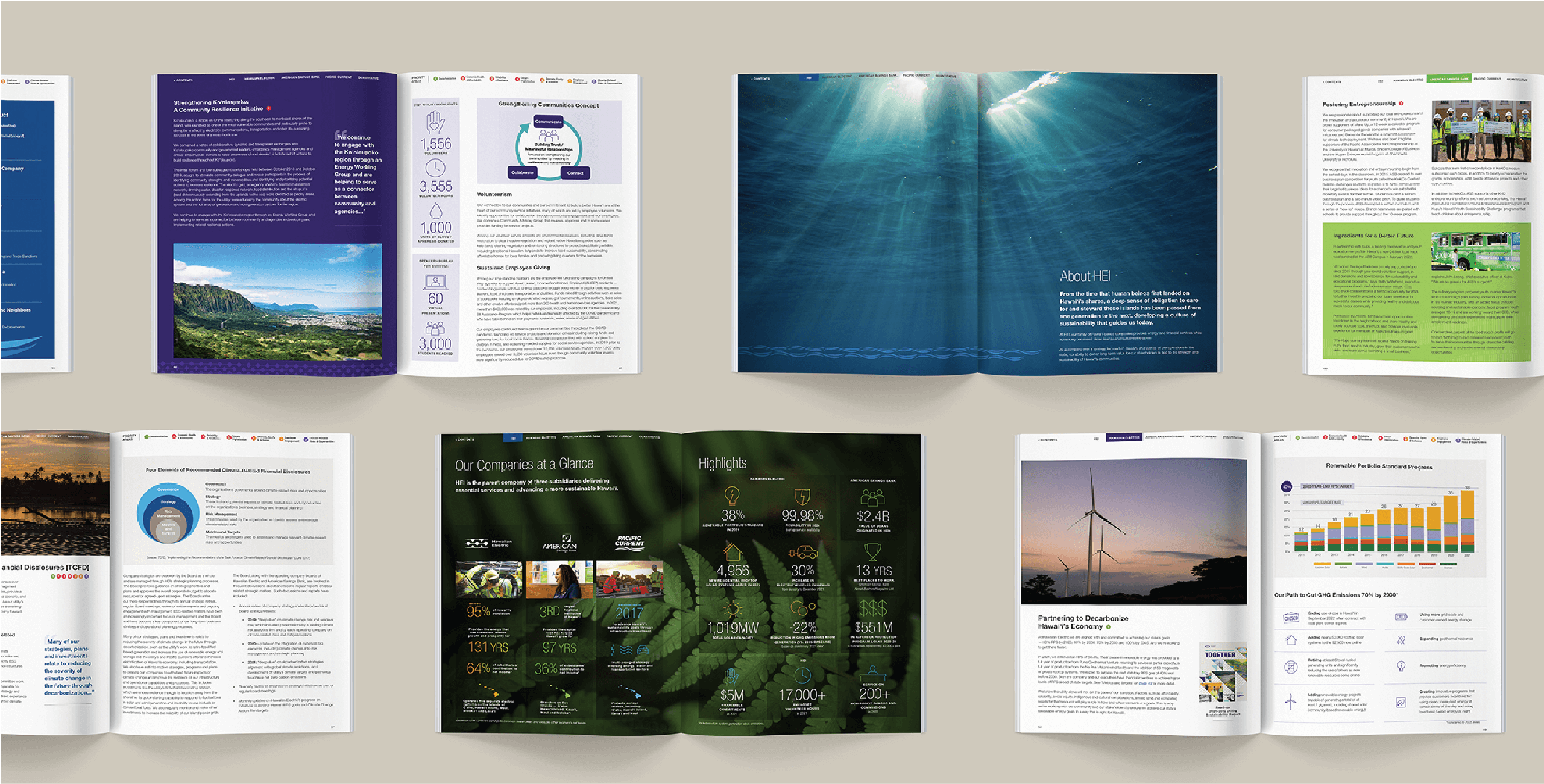Click the 'Our Companies at a Glance' heading
Viewport: 1544px width, 784px height.
pos(524,465)
